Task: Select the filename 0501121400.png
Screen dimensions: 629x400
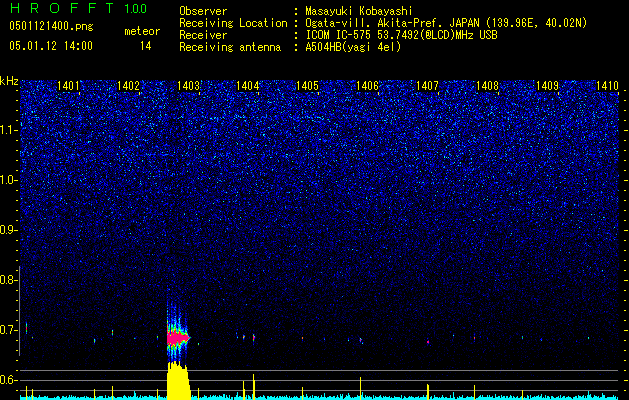Action: pyautogui.click(x=51, y=27)
